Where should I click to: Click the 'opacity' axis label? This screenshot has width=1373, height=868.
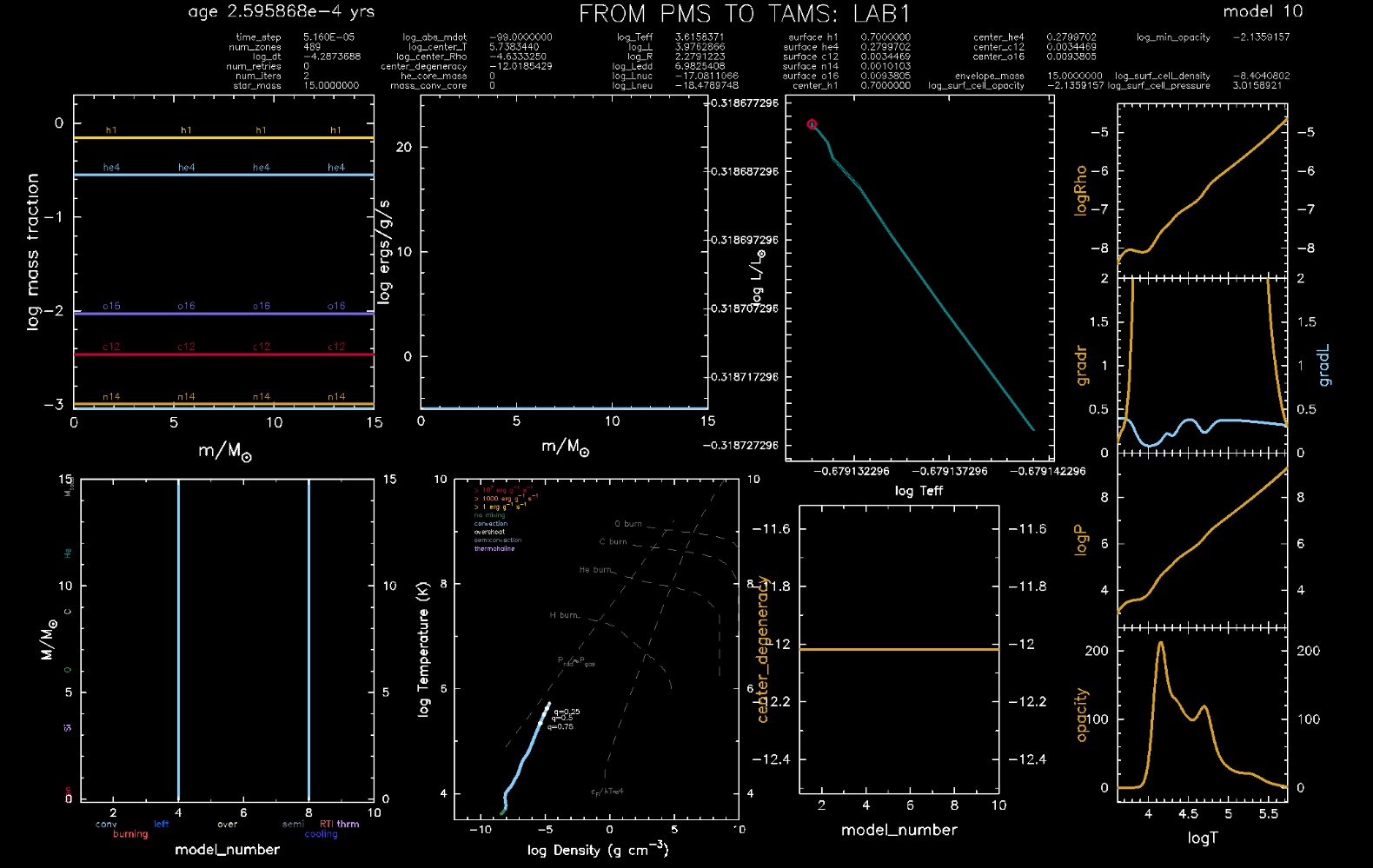(x=1081, y=715)
